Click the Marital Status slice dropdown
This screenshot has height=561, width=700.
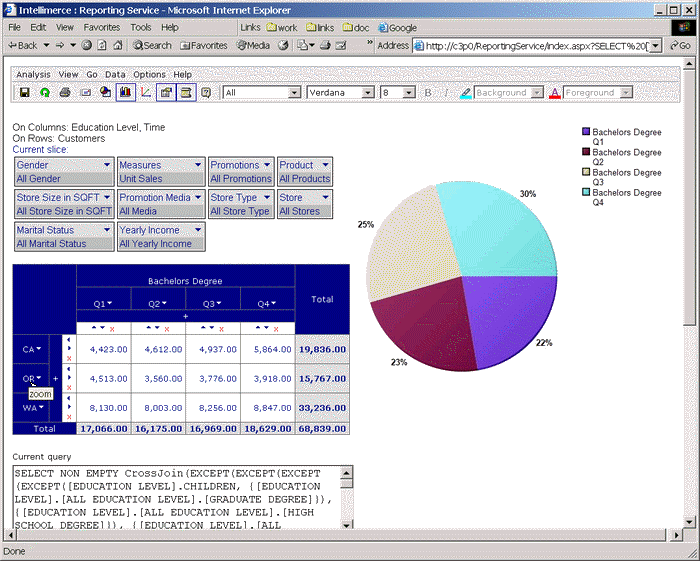tap(107, 230)
